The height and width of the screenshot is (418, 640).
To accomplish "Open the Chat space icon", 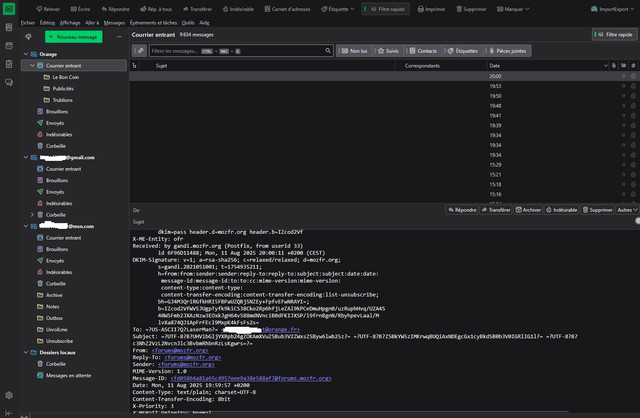I will (x=9, y=82).
